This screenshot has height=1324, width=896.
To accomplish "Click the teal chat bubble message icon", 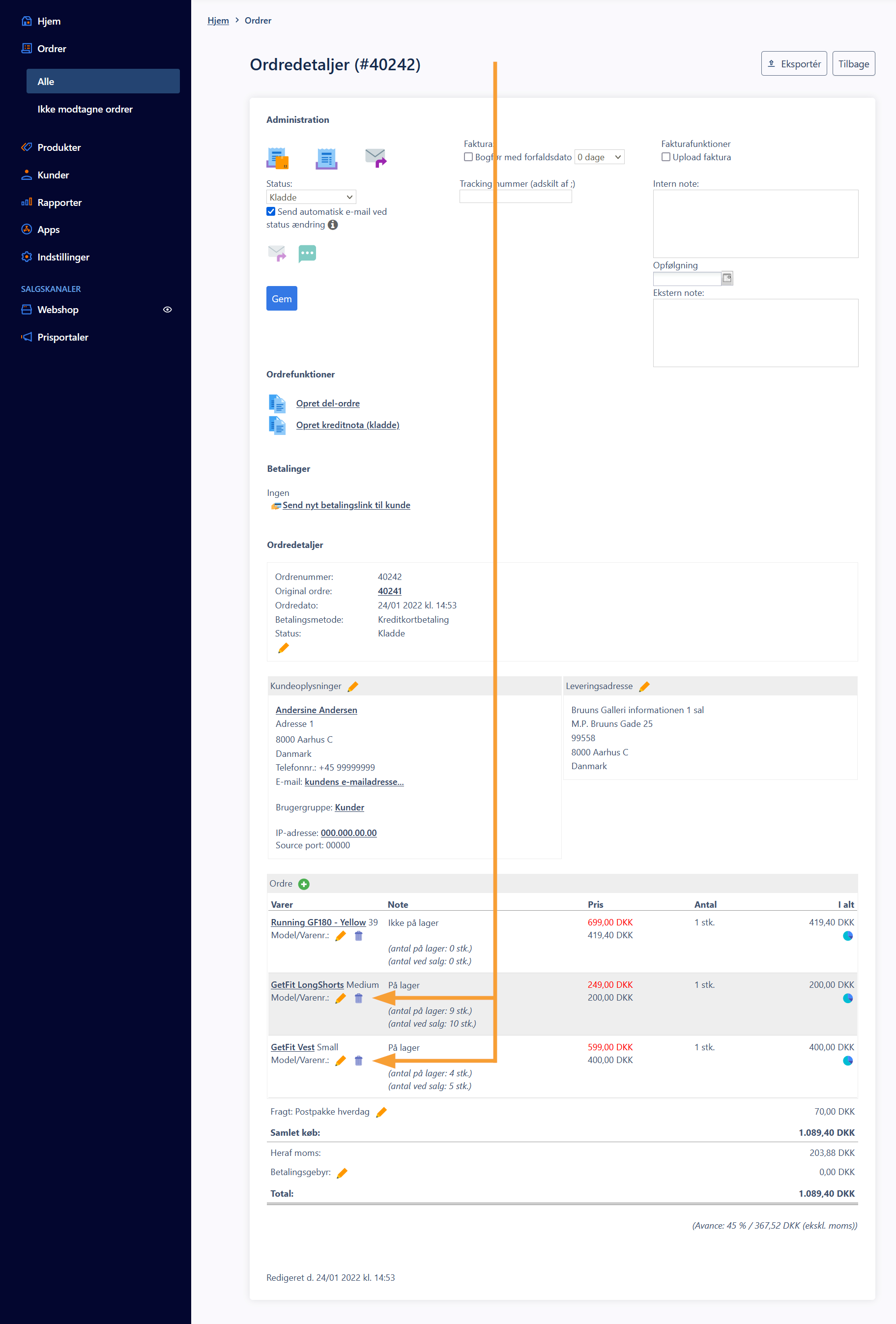I will tap(307, 253).
